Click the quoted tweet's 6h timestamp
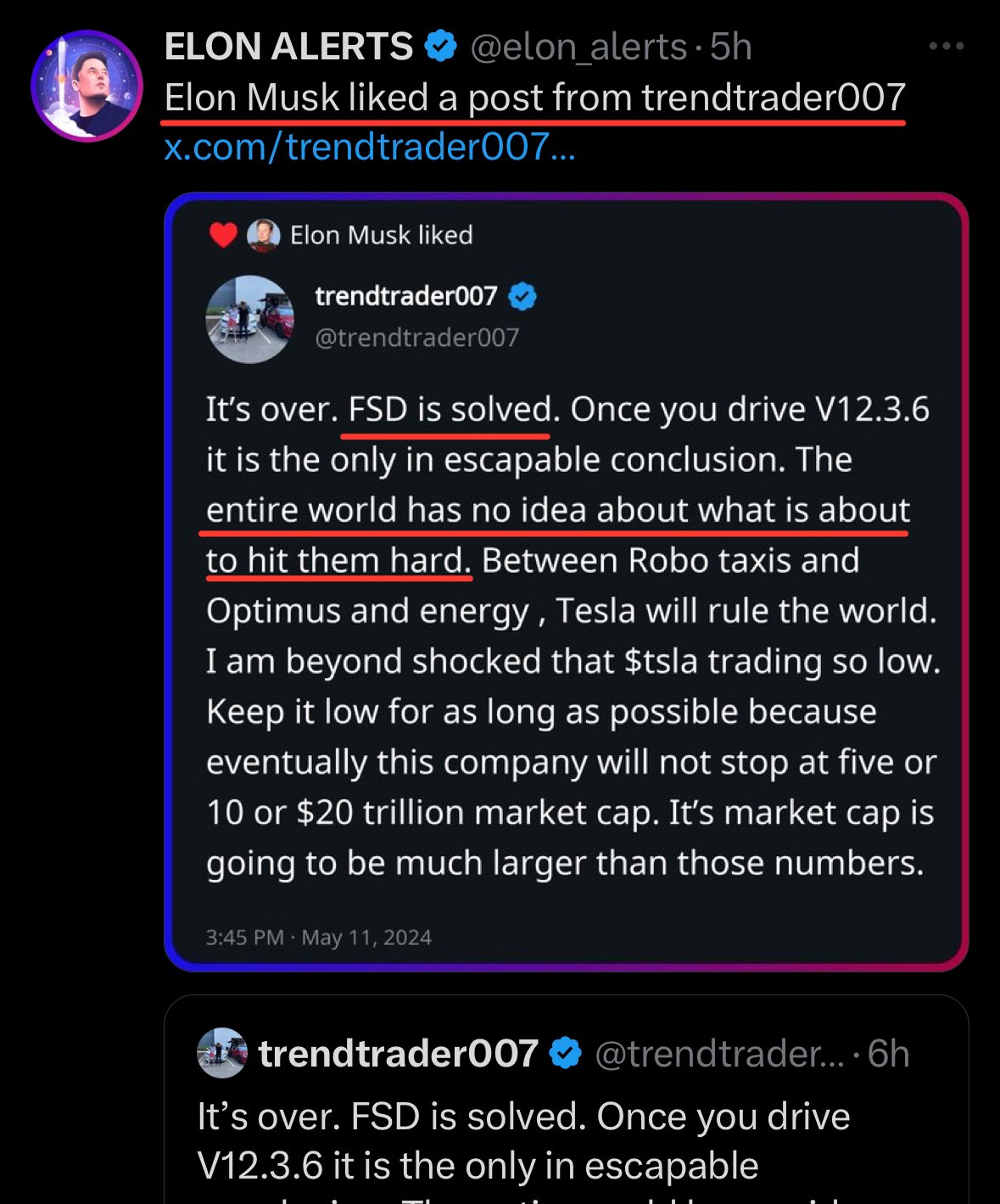 point(888,1053)
